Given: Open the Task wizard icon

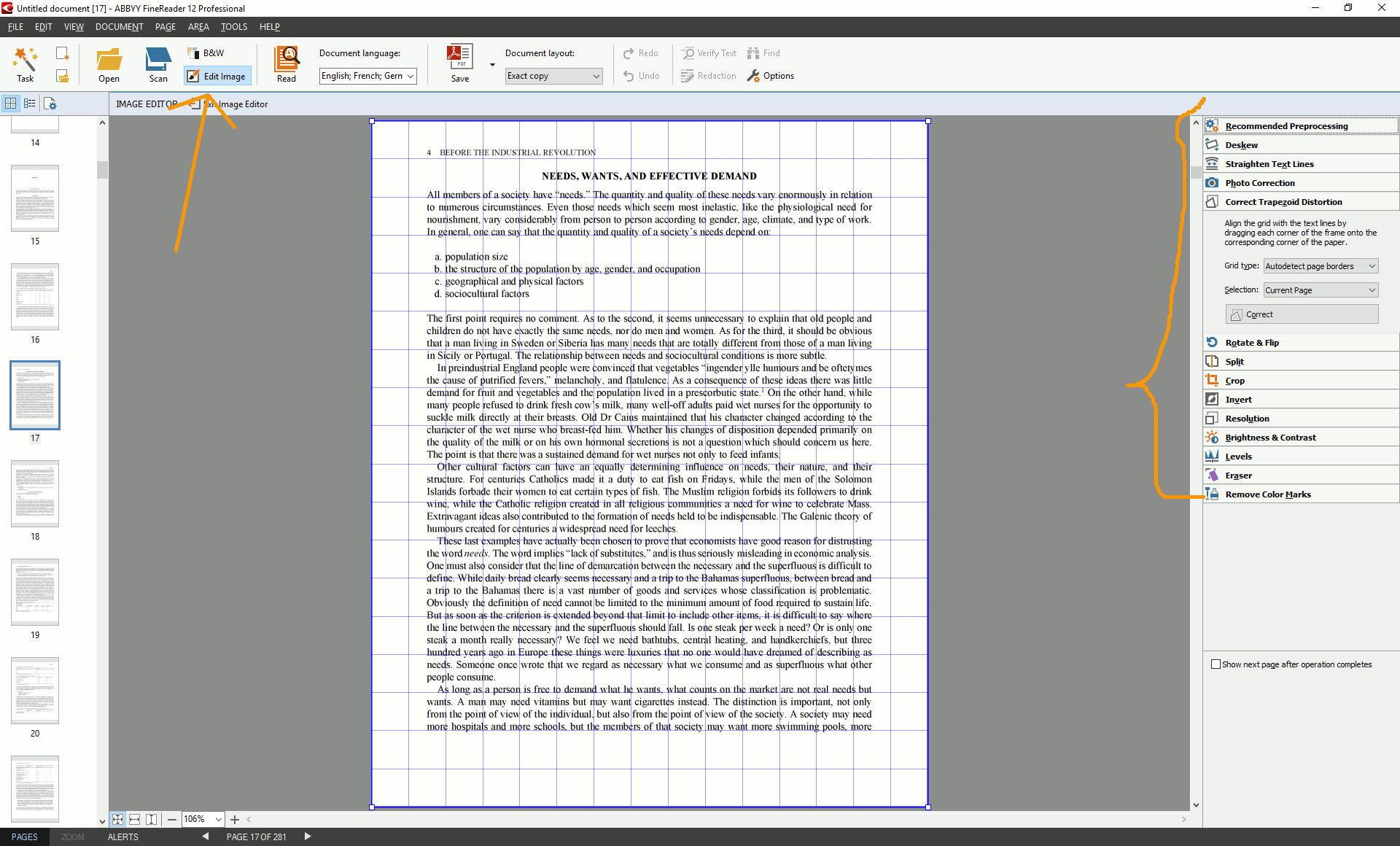Looking at the screenshot, I should pos(25,64).
